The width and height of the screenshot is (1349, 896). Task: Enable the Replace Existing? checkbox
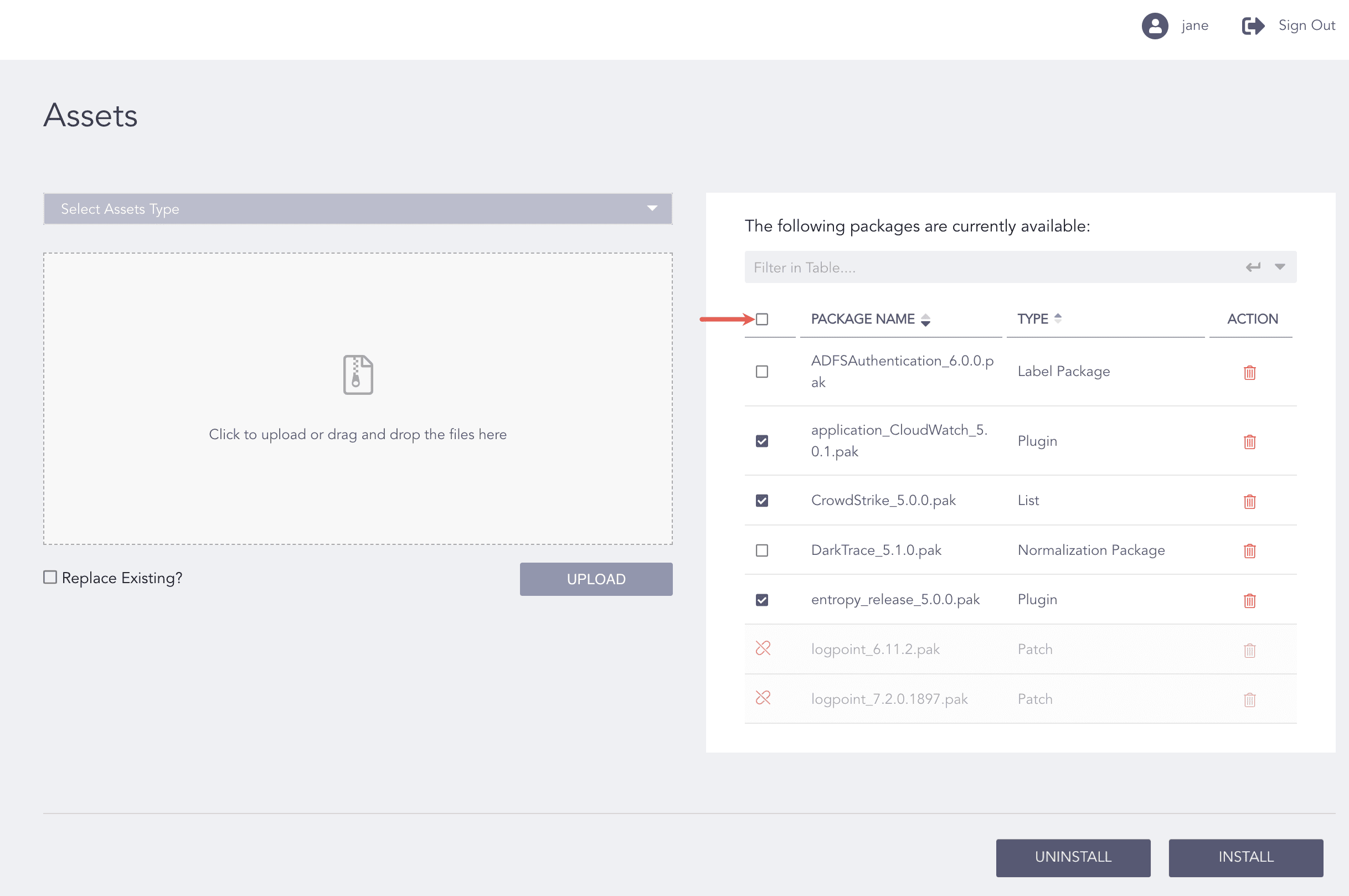point(50,577)
